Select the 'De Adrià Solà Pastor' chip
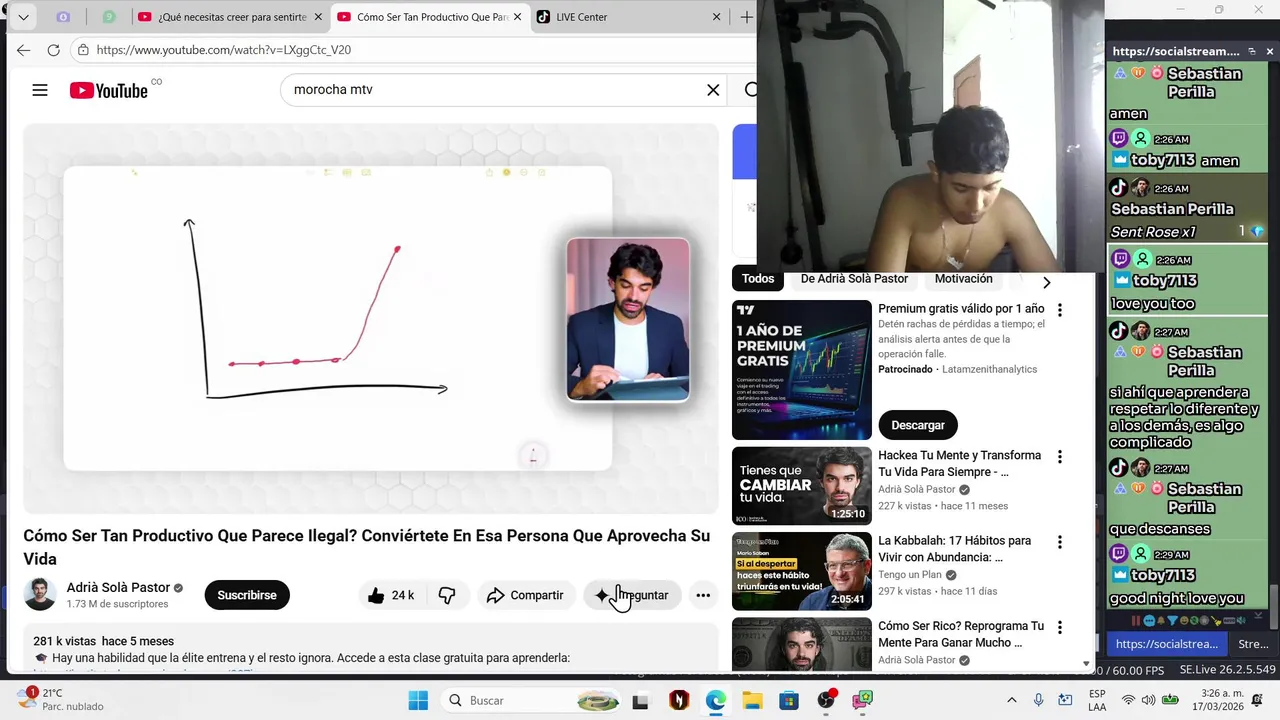The height and width of the screenshot is (720, 1280). click(854, 279)
